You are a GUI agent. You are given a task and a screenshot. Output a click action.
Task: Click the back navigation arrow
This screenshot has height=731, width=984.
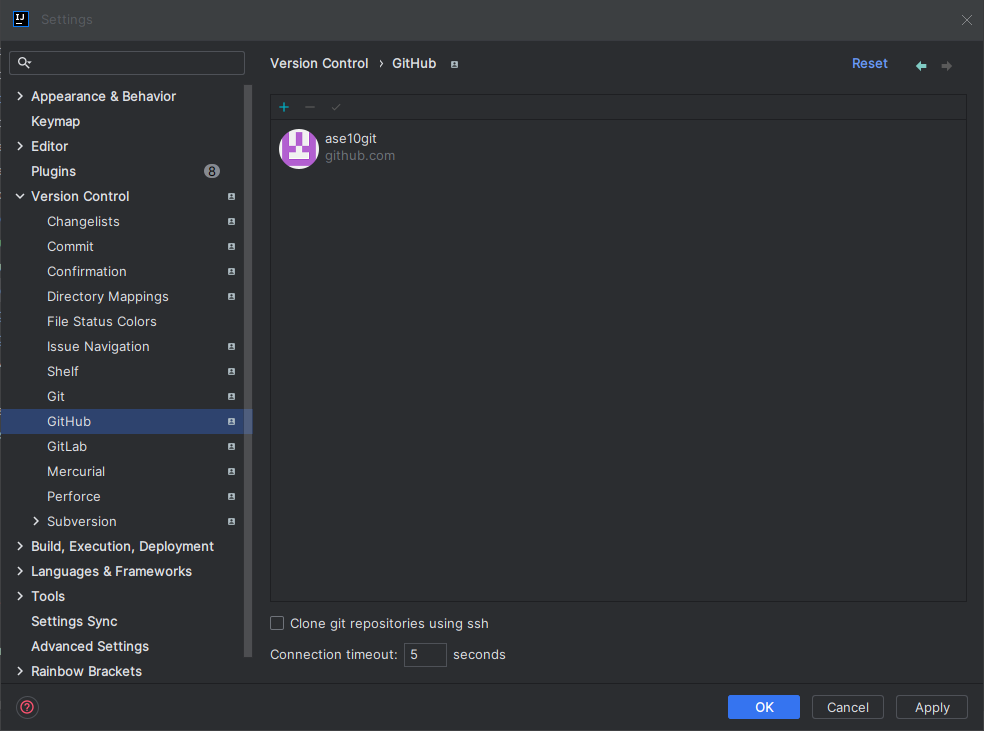(x=921, y=66)
